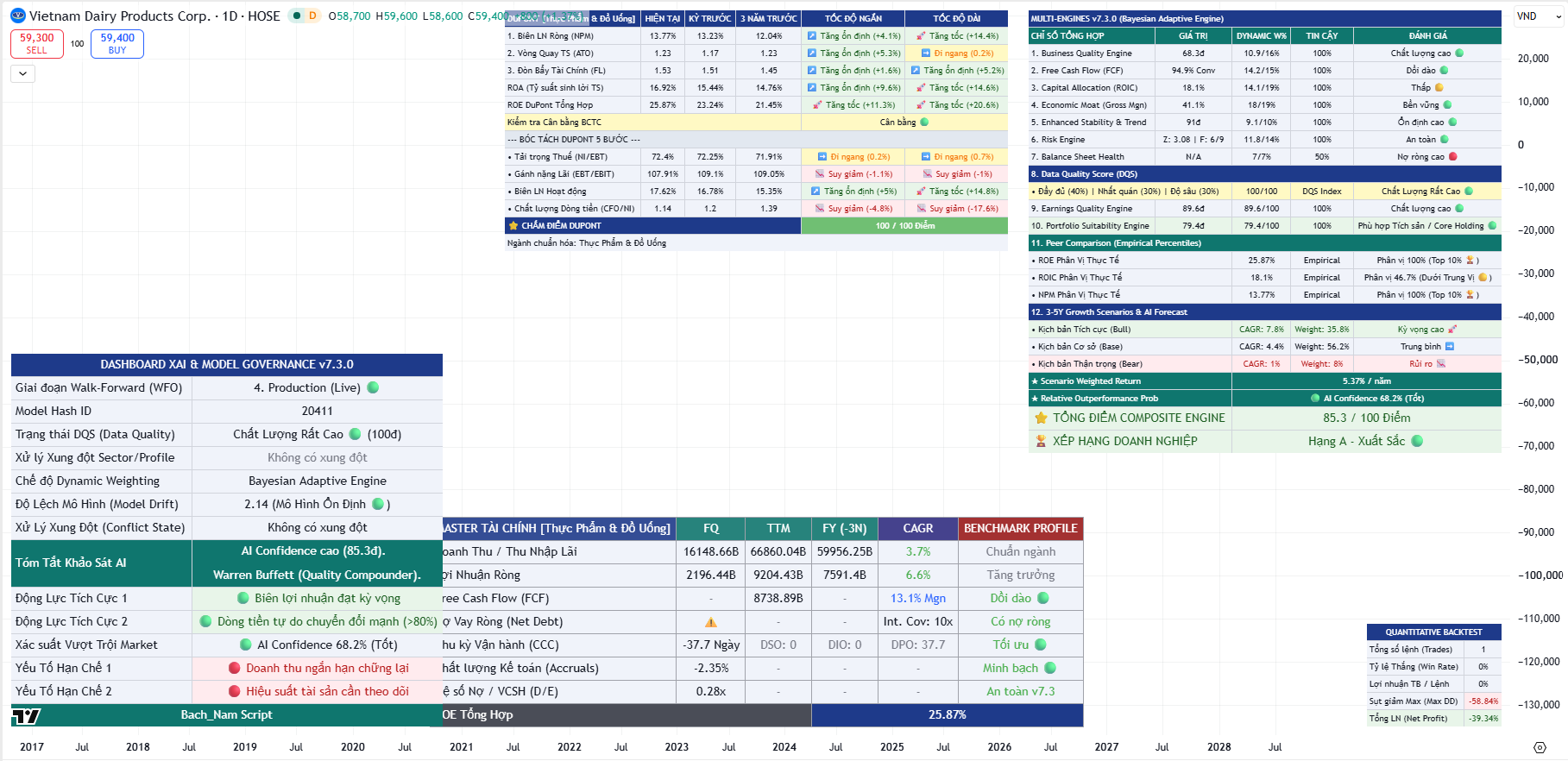
Task: Click the '1. Business Quality Engine' row label
Action: (x=1092, y=53)
